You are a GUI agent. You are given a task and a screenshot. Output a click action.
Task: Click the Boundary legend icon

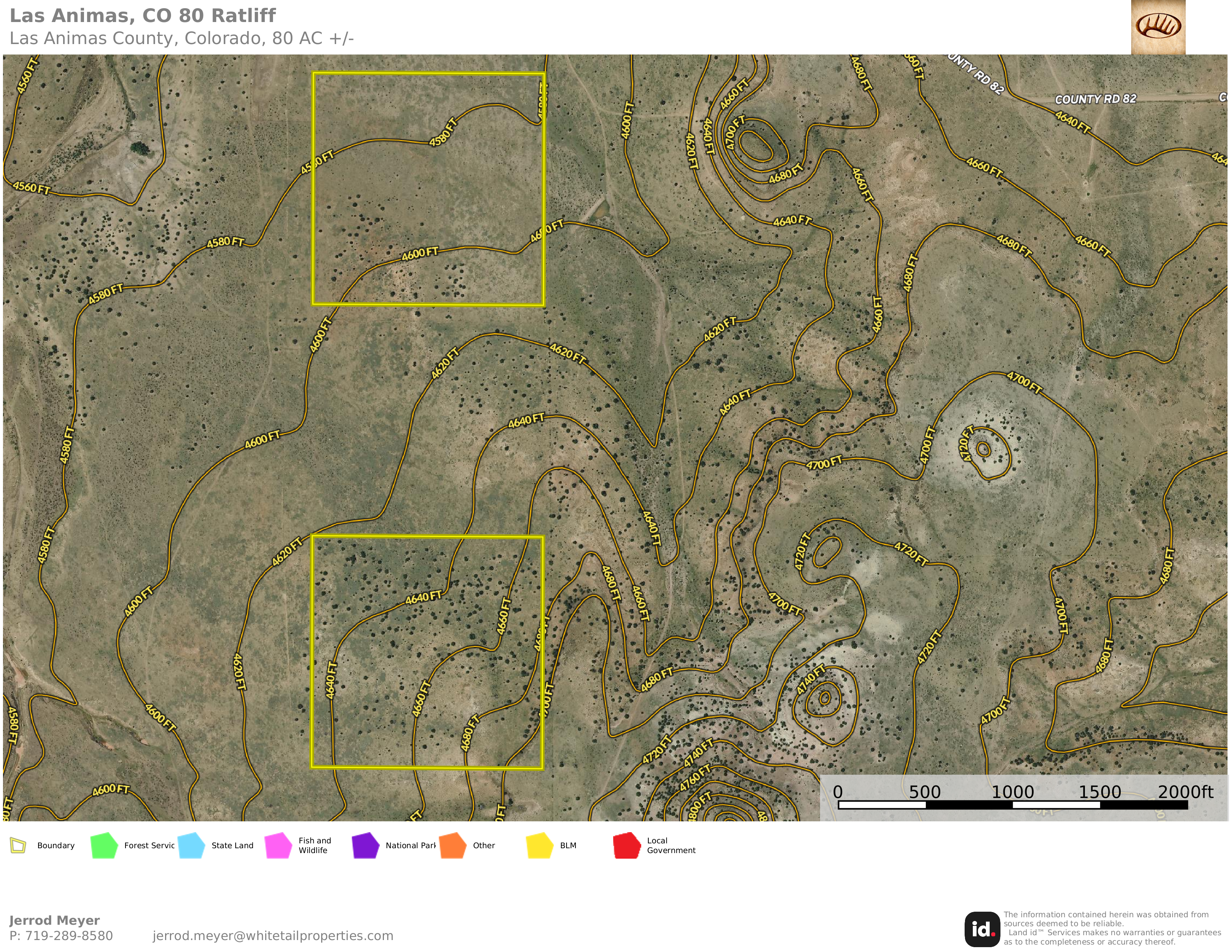pyautogui.click(x=18, y=845)
